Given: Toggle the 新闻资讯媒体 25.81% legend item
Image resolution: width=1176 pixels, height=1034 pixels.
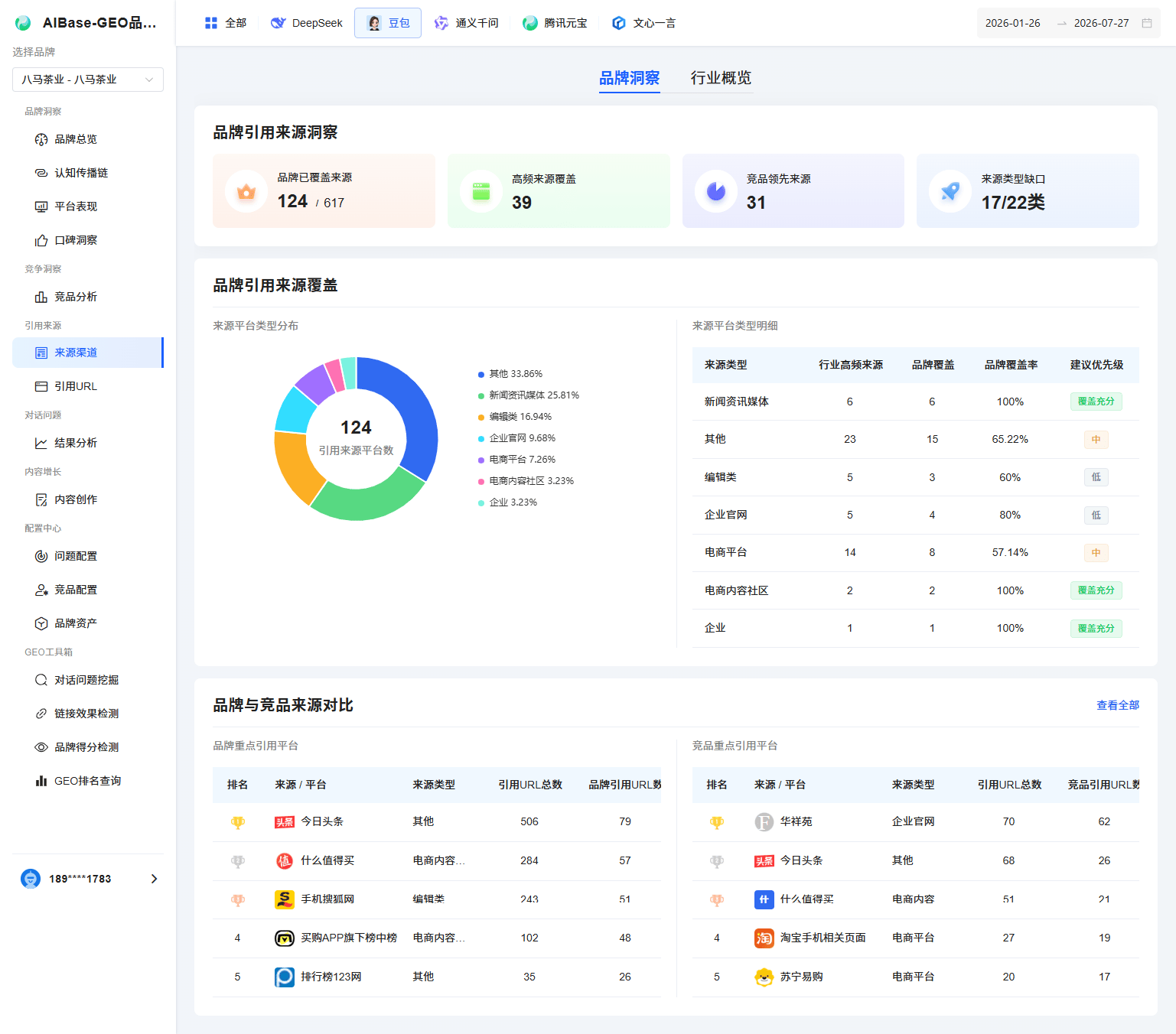Looking at the screenshot, I should (x=529, y=395).
